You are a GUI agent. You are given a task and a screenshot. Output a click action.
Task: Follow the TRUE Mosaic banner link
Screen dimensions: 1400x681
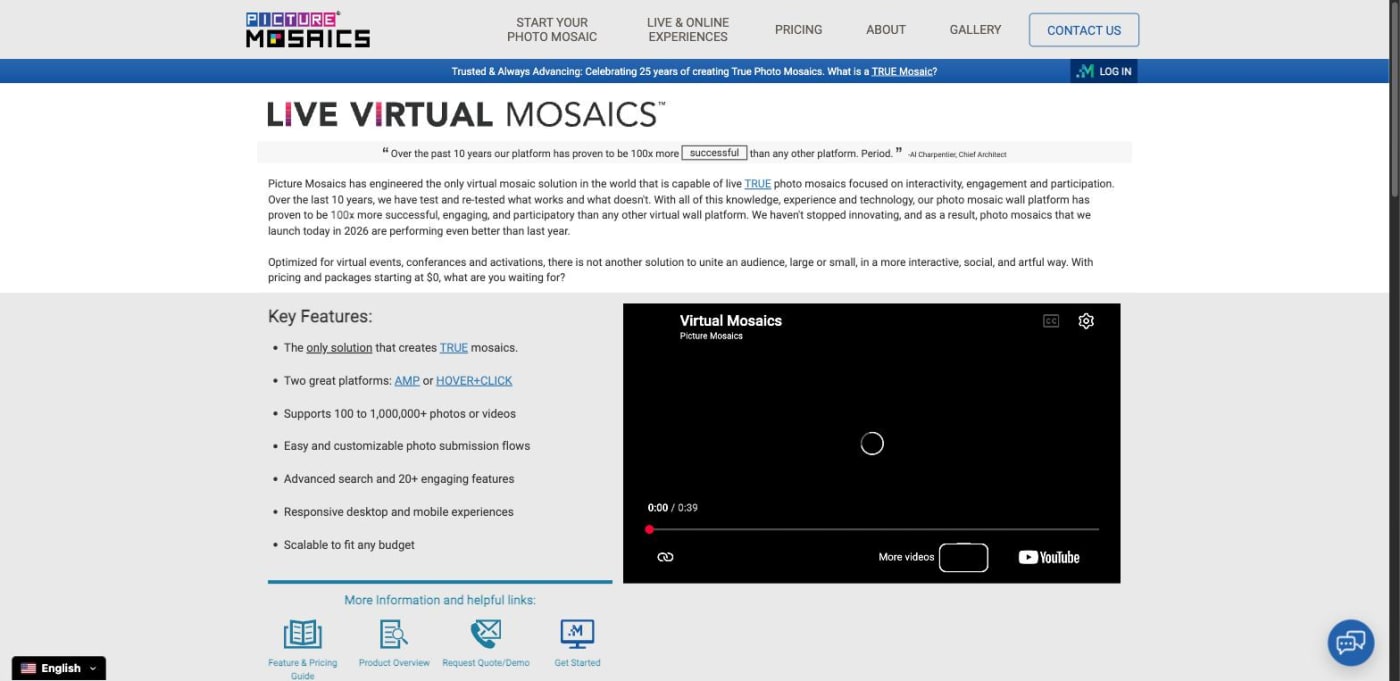(x=903, y=71)
